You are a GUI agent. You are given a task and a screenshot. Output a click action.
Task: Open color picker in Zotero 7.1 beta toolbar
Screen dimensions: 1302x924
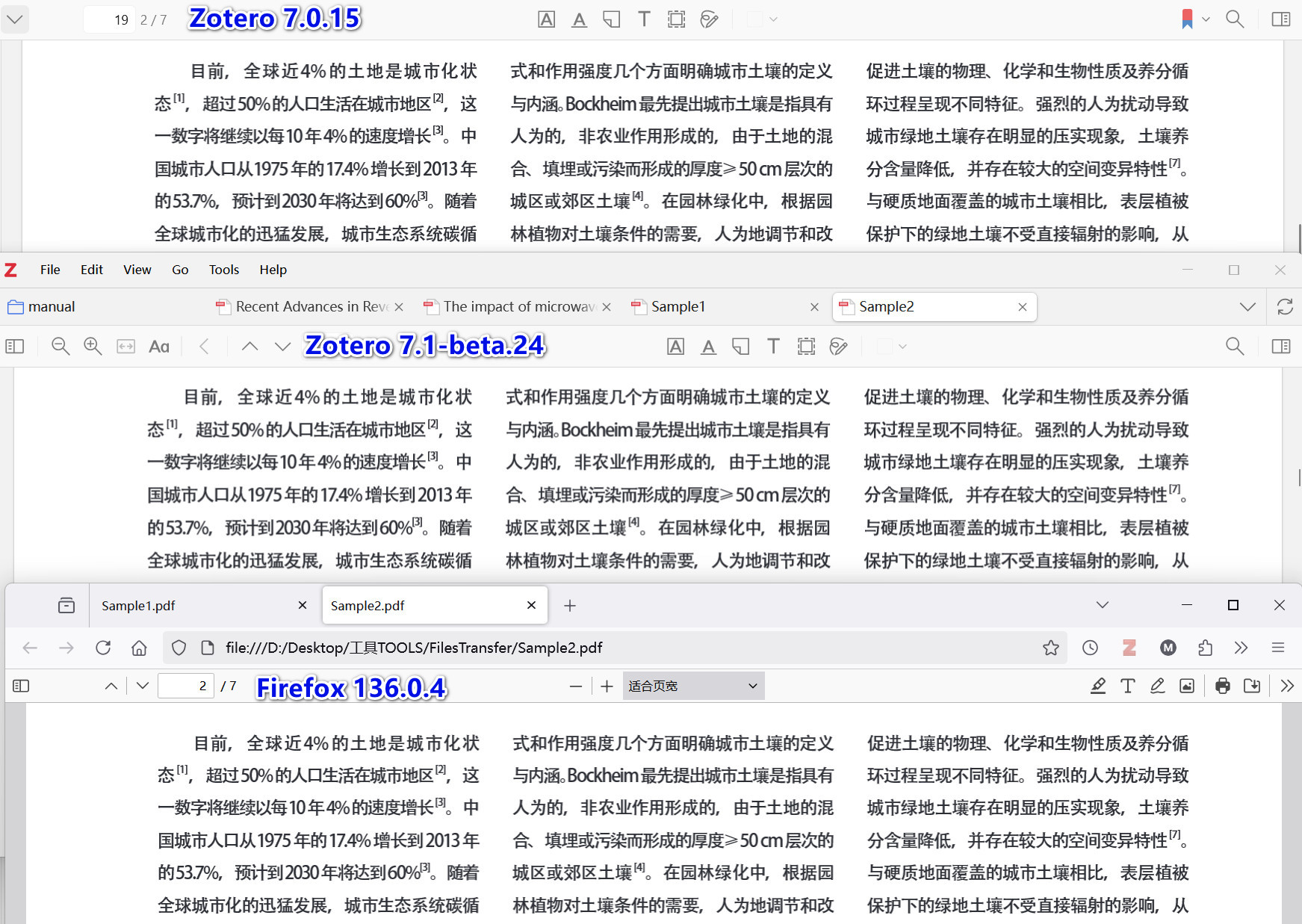892,347
